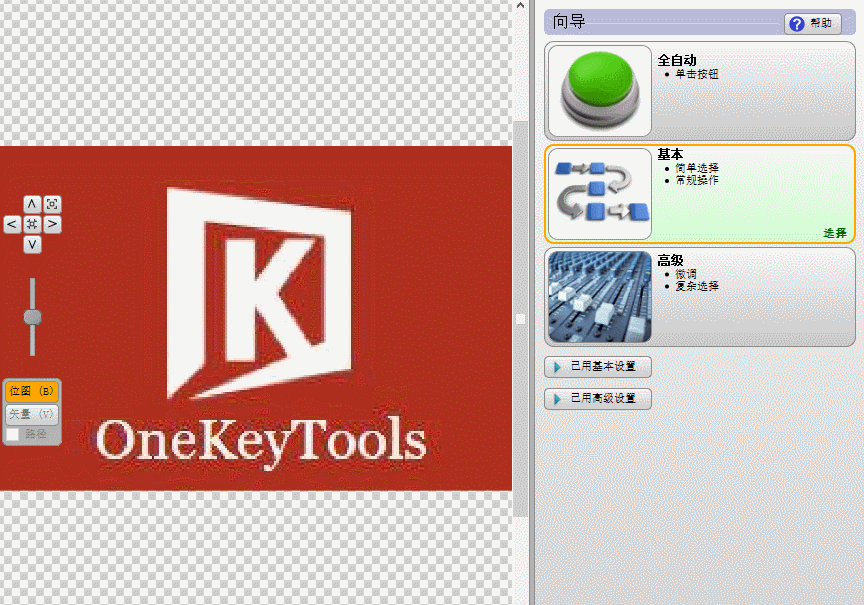Viewport: 864px width, 605px height.
Task: Click the 常规操作 bullet text
Action: (697, 180)
